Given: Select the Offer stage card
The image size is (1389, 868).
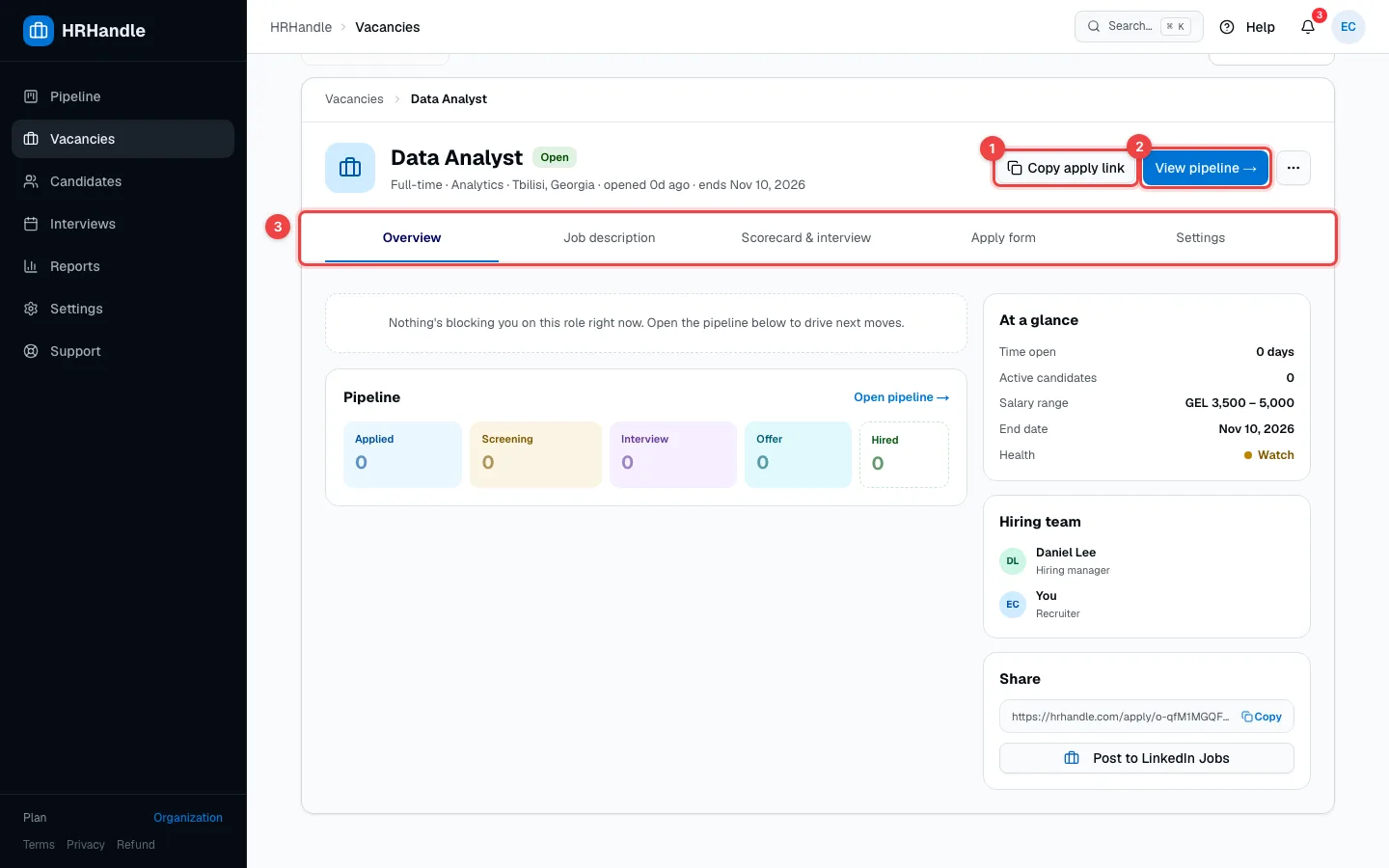Looking at the screenshot, I should [x=798, y=454].
